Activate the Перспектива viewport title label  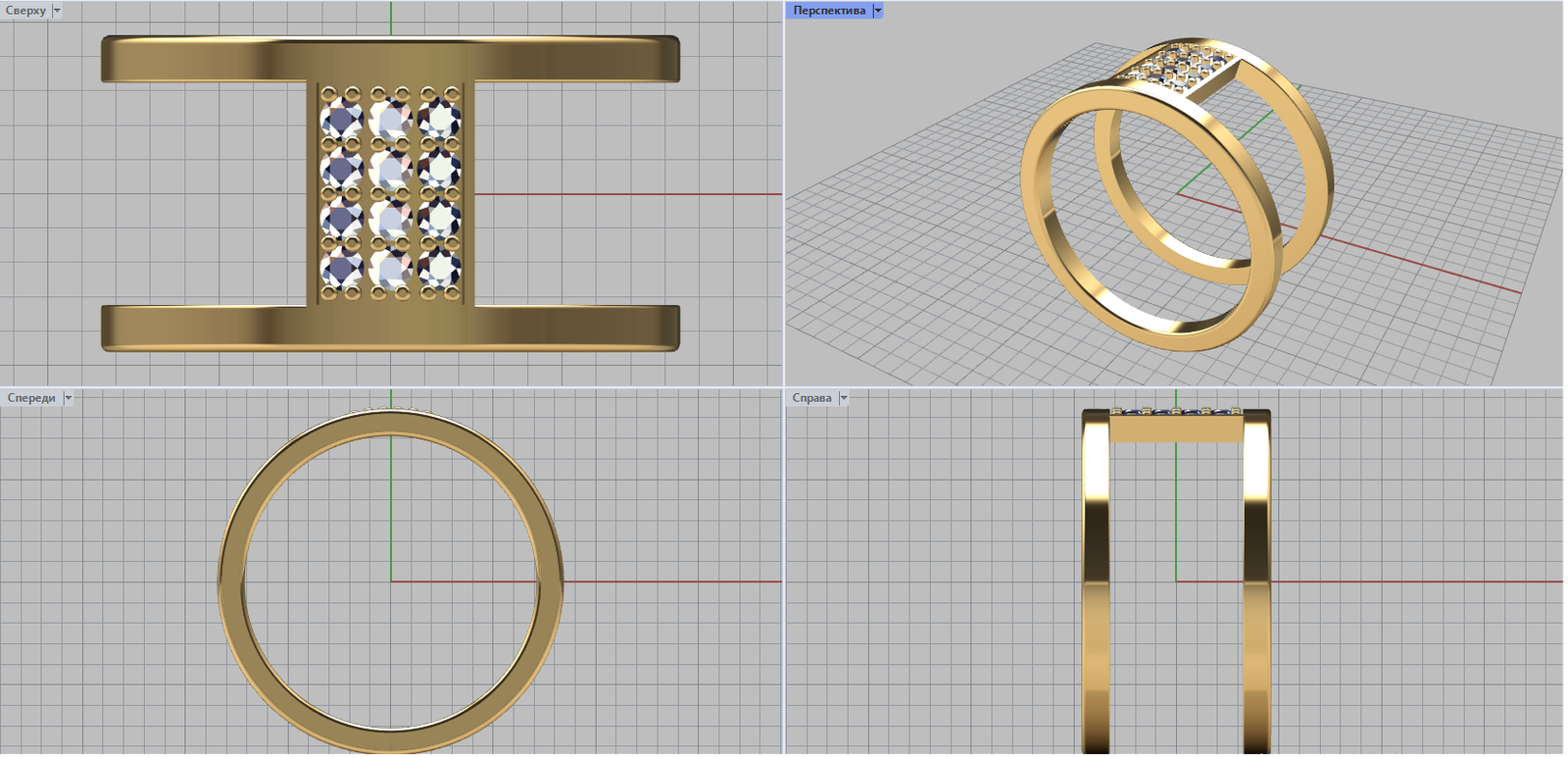[829, 11]
